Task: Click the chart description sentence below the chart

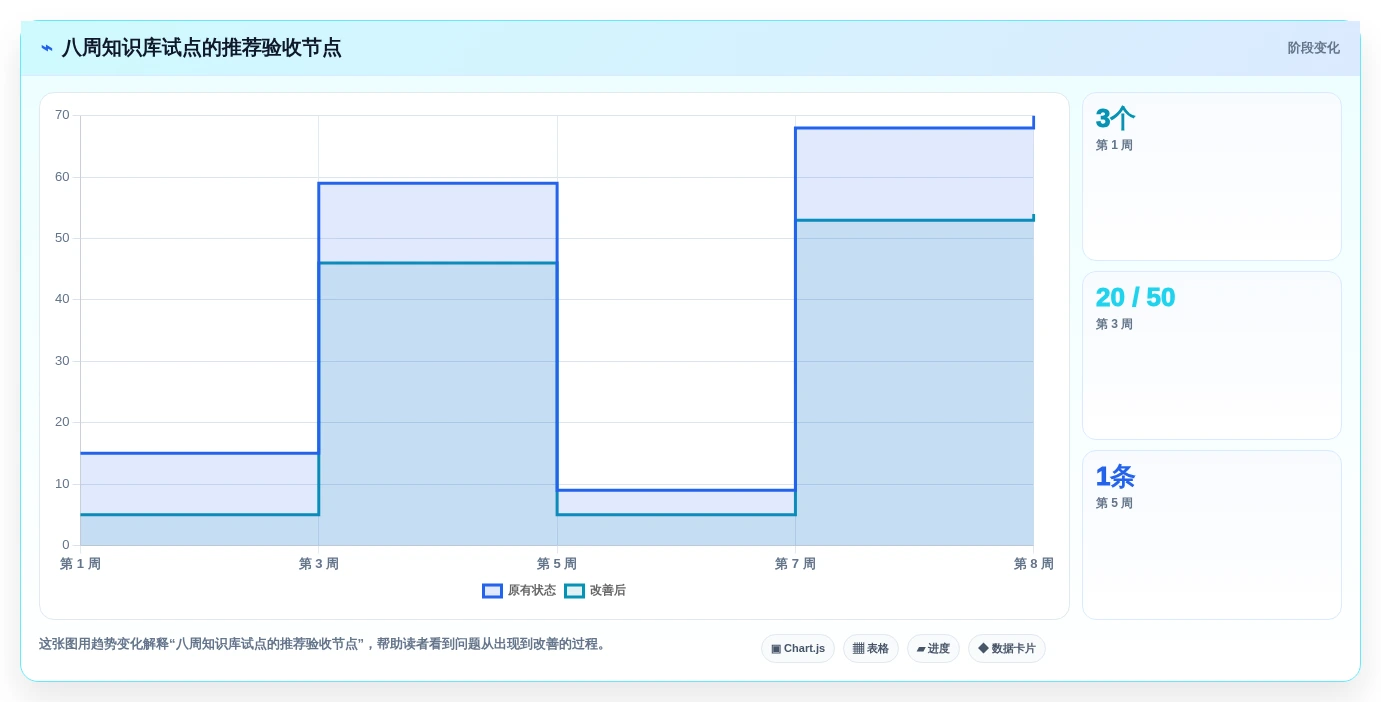Action: pos(325,644)
